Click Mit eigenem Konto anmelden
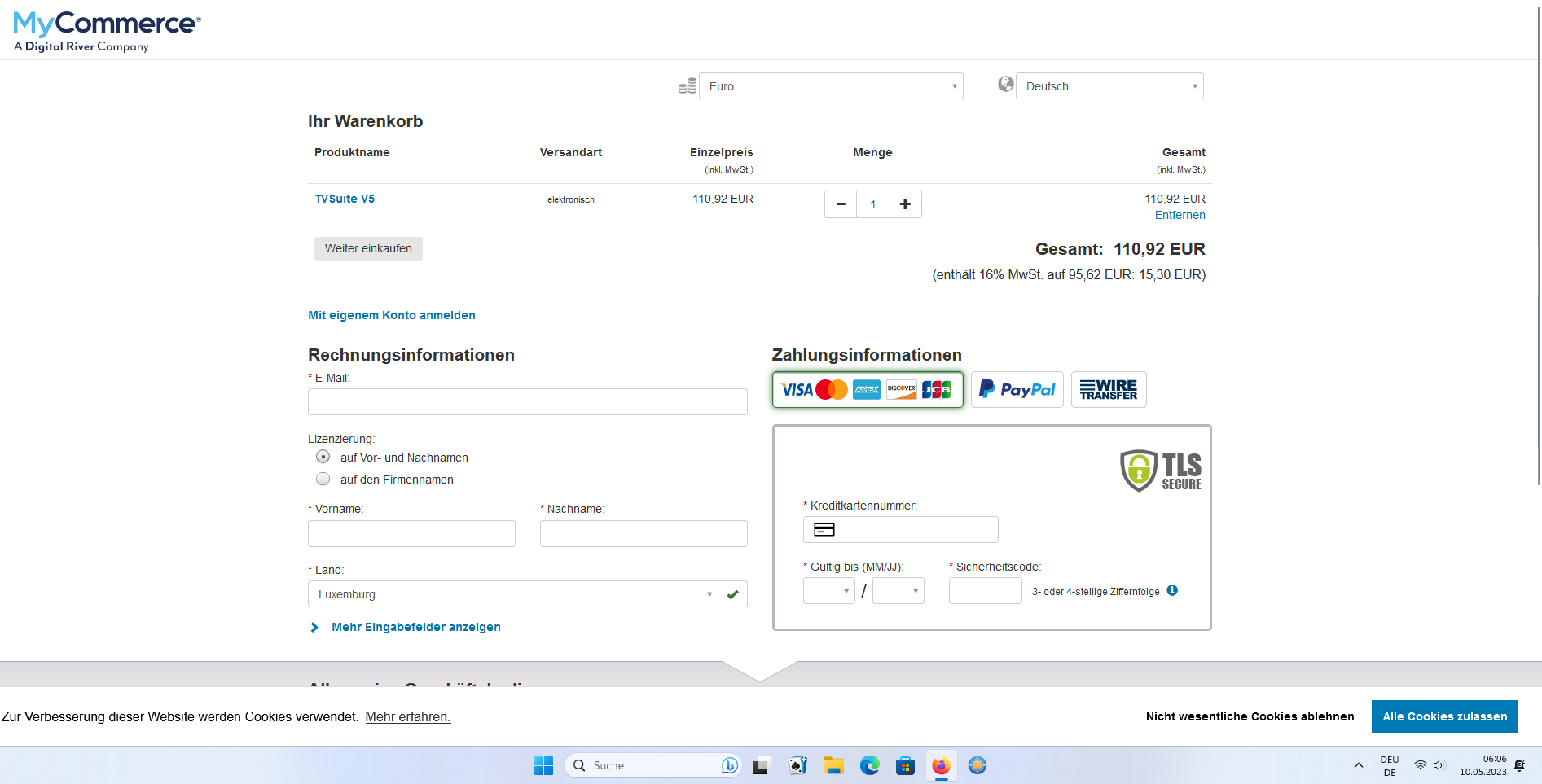The width and height of the screenshot is (1542, 784). [x=392, y=315]
